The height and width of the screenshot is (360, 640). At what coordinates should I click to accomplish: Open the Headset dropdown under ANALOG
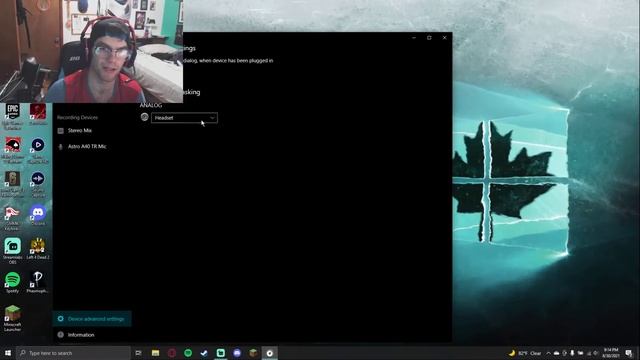coord(184,118)
